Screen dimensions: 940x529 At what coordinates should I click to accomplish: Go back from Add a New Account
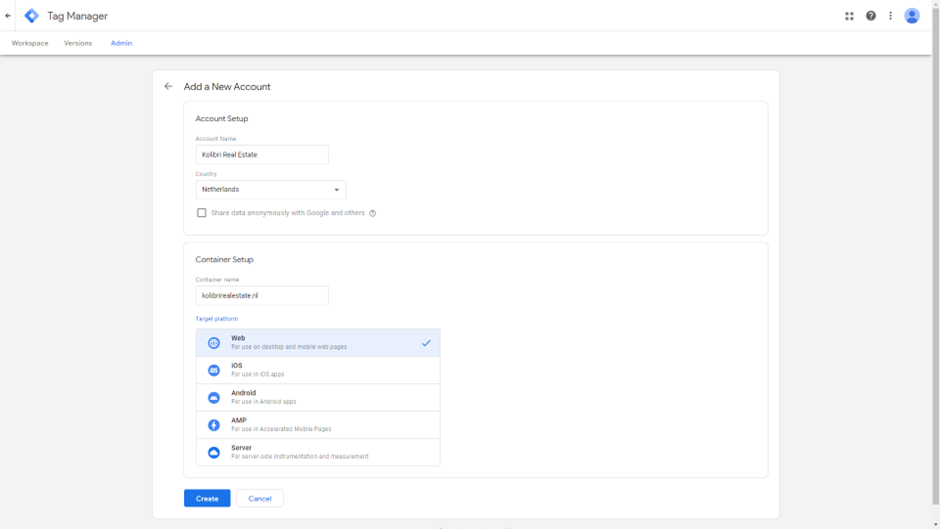click(168, 86)
